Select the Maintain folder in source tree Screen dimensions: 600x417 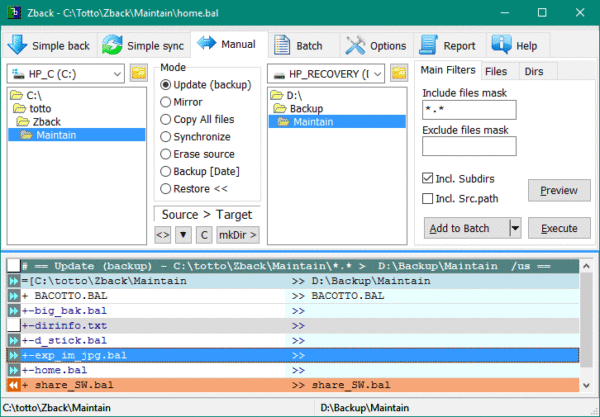click(77, 135)
